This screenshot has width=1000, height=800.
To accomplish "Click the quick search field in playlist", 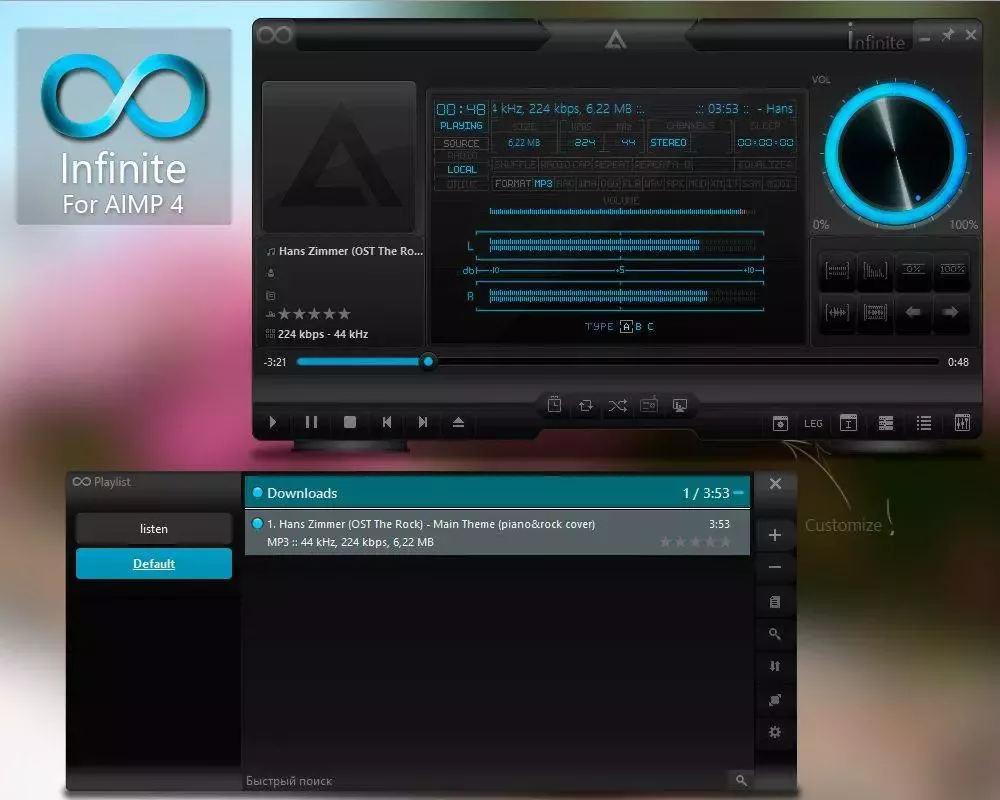I will (480, 780).
